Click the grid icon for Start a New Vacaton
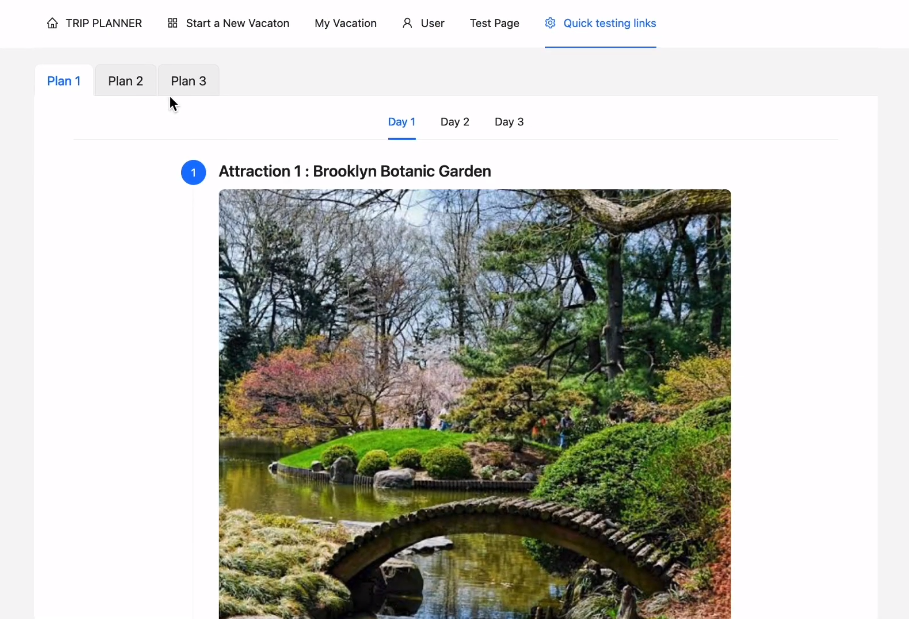Viewport: 909px width, 619px height. click(173, 23)
